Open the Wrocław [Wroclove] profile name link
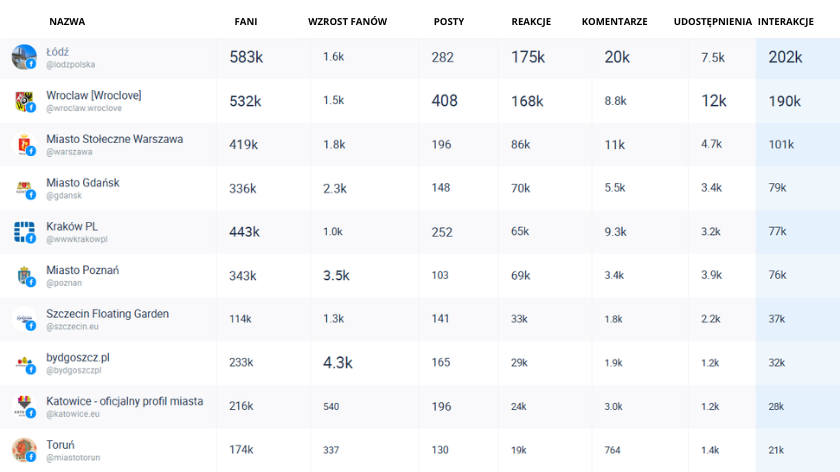Screen dimensions: 840x472 (x=94, y=95)
